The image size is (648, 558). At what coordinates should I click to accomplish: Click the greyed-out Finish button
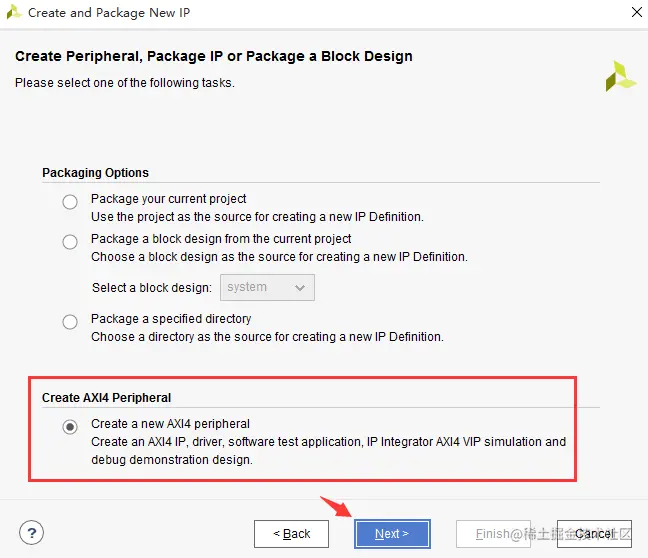click(494, 534)
